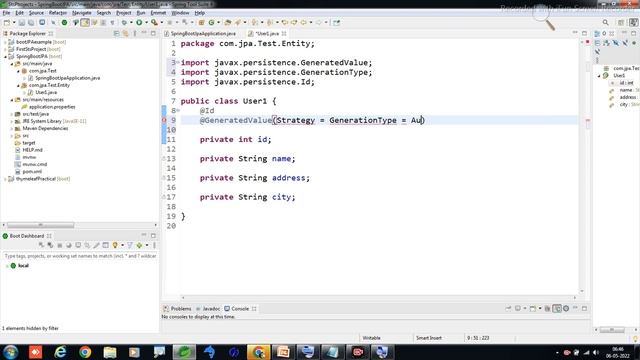Click Boot Dashboard green add target icon
Image resolution: width=640 pixels, height=360 pixels.
[x=139, y=245]
